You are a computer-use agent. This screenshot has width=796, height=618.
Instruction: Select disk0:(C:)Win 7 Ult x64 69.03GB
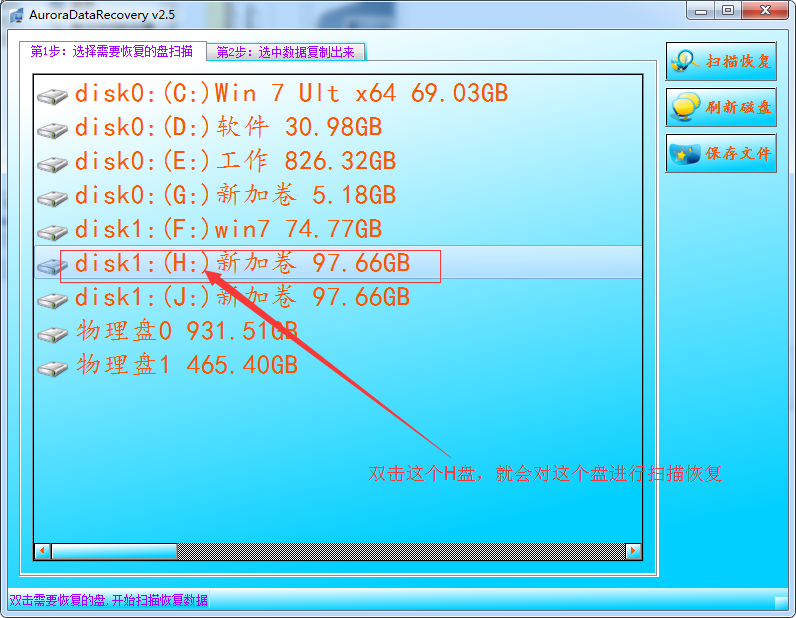(x=291, y=93)
